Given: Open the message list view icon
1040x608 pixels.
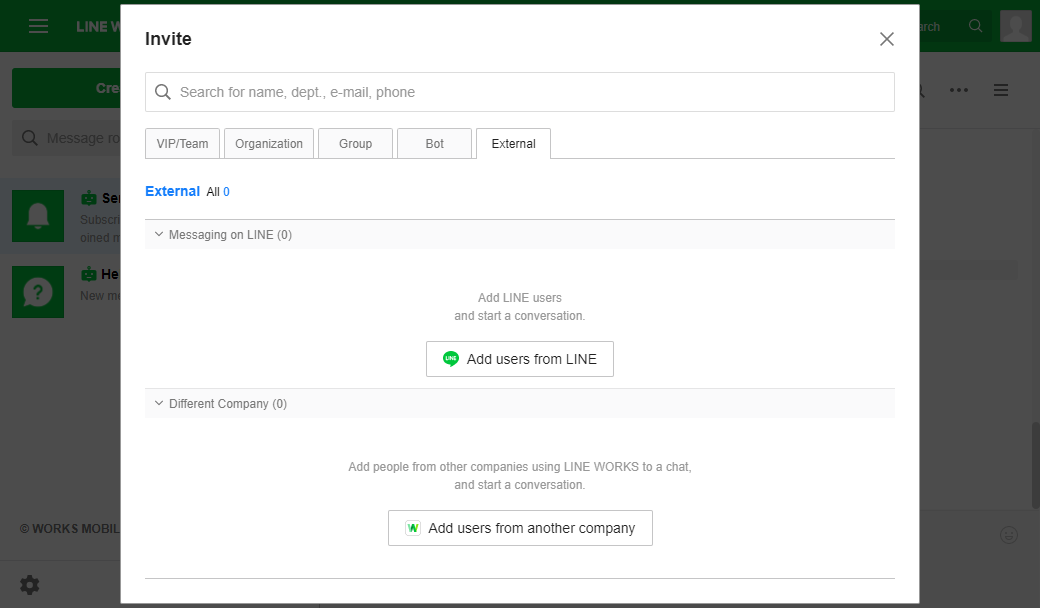Looking at the screenshot, I should (x=1001, y=89).
